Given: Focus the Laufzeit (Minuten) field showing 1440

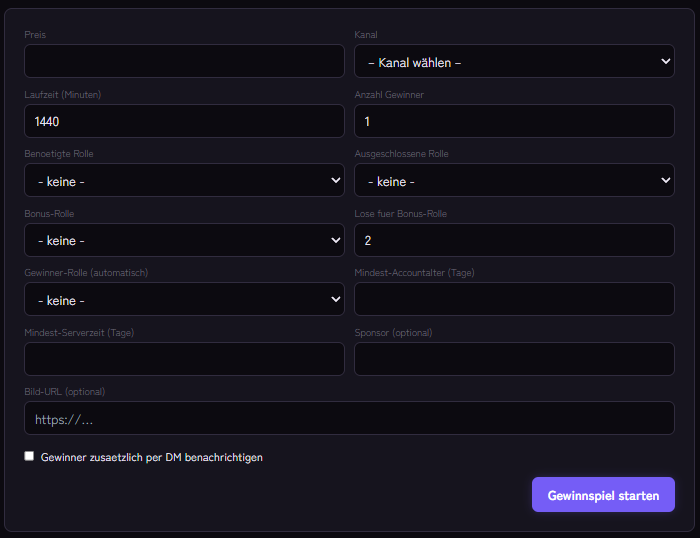Looking at the screenshot, I should (184, 121).
